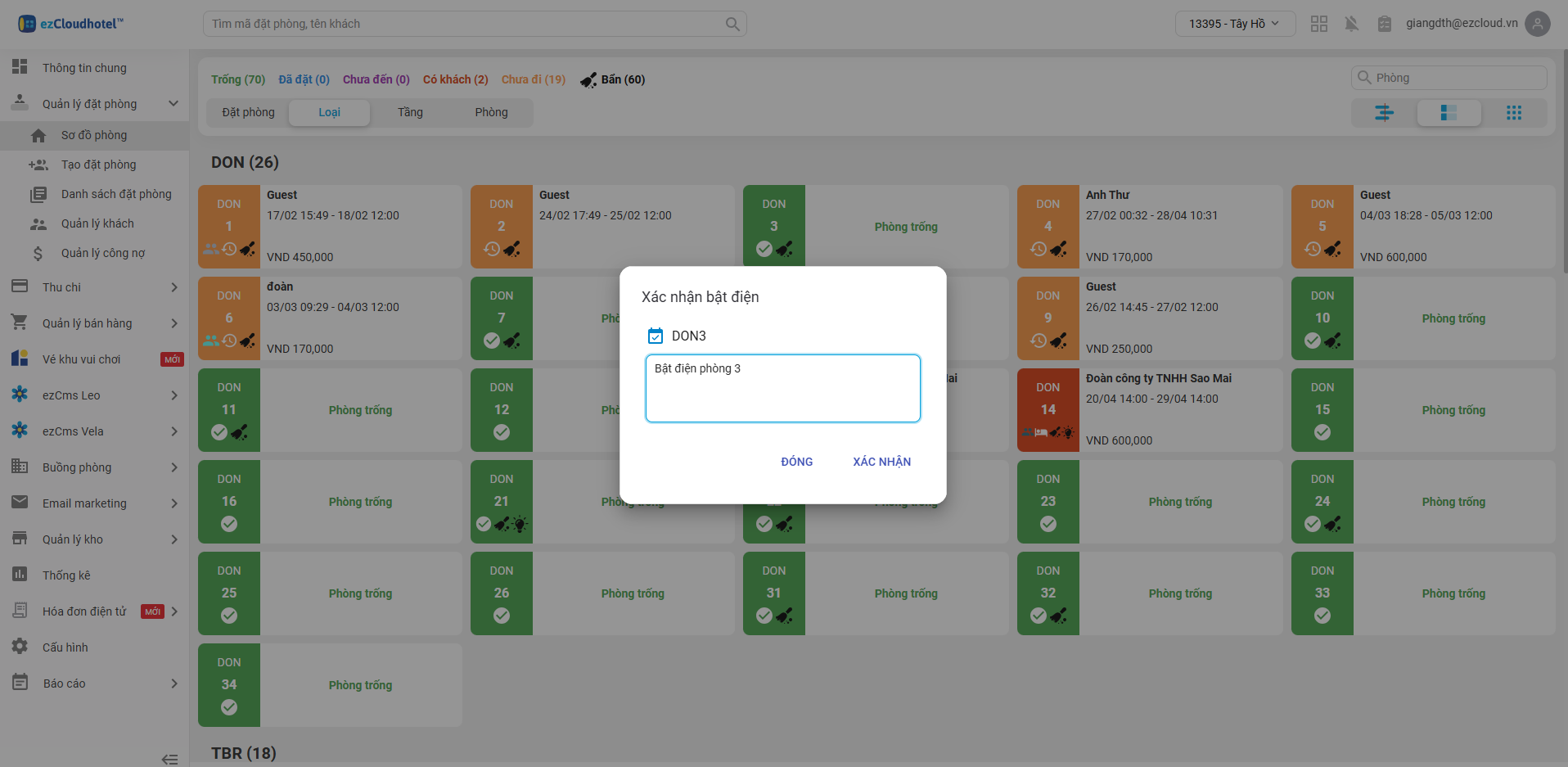This screenshot has width=1568, height=767.
Task: Click the user avatar icon
Action: 1538,24
